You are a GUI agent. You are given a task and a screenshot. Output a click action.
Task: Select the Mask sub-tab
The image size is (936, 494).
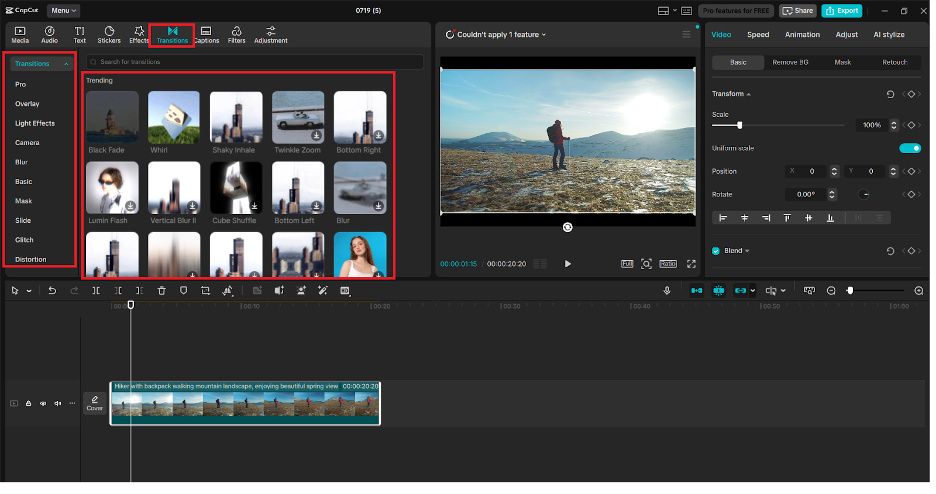[x=842, y=63]
